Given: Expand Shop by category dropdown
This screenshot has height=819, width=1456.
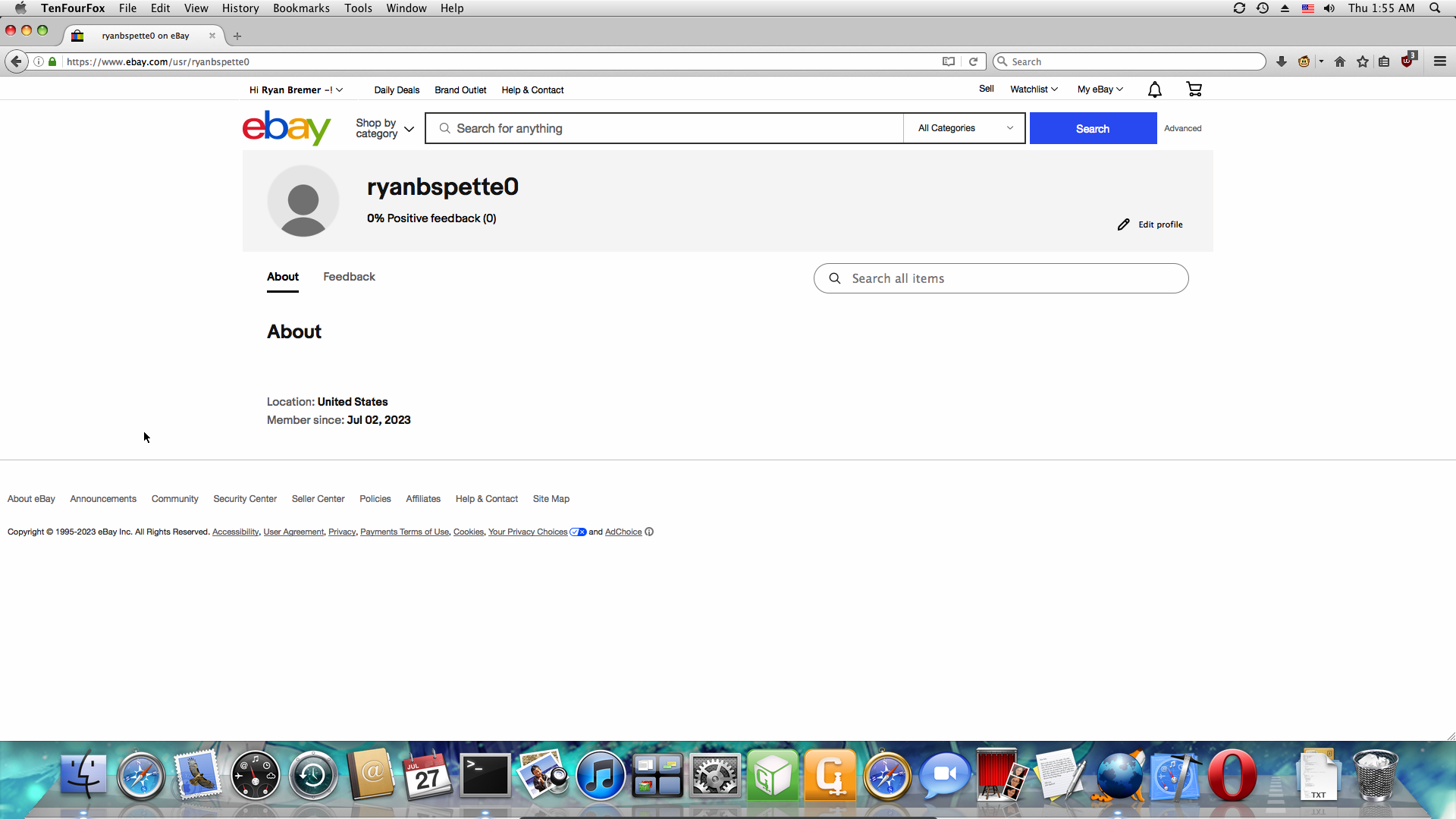Looking at the screenshot, I should coord(384,128).
